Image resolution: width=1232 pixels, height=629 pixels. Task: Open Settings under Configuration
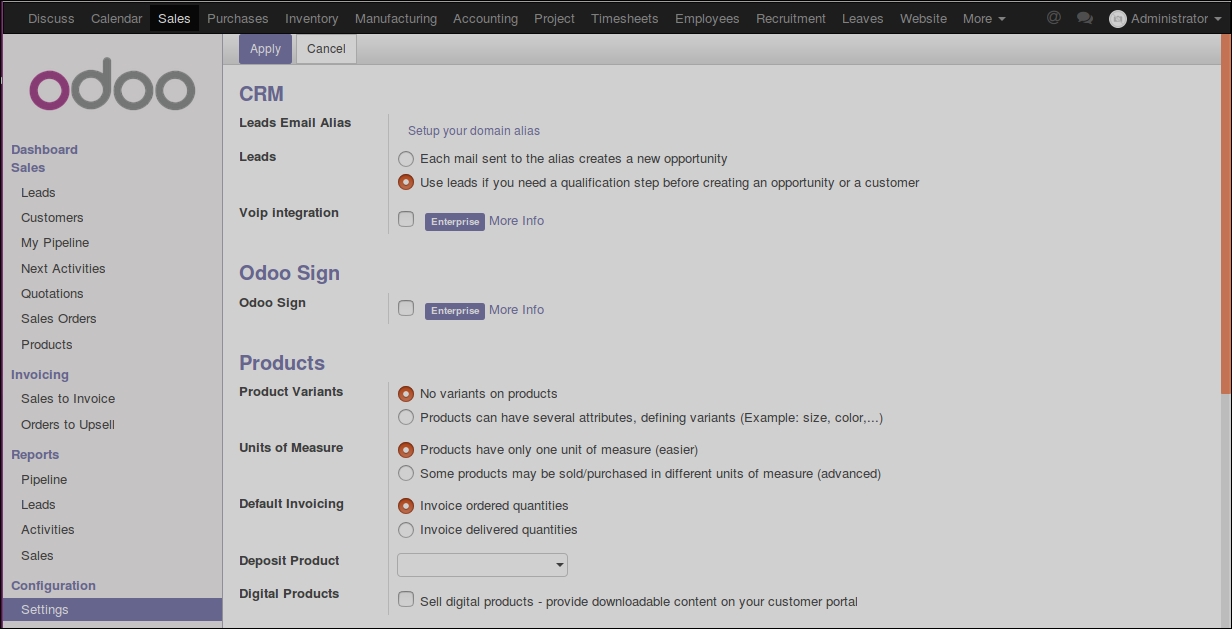[112, 610]
